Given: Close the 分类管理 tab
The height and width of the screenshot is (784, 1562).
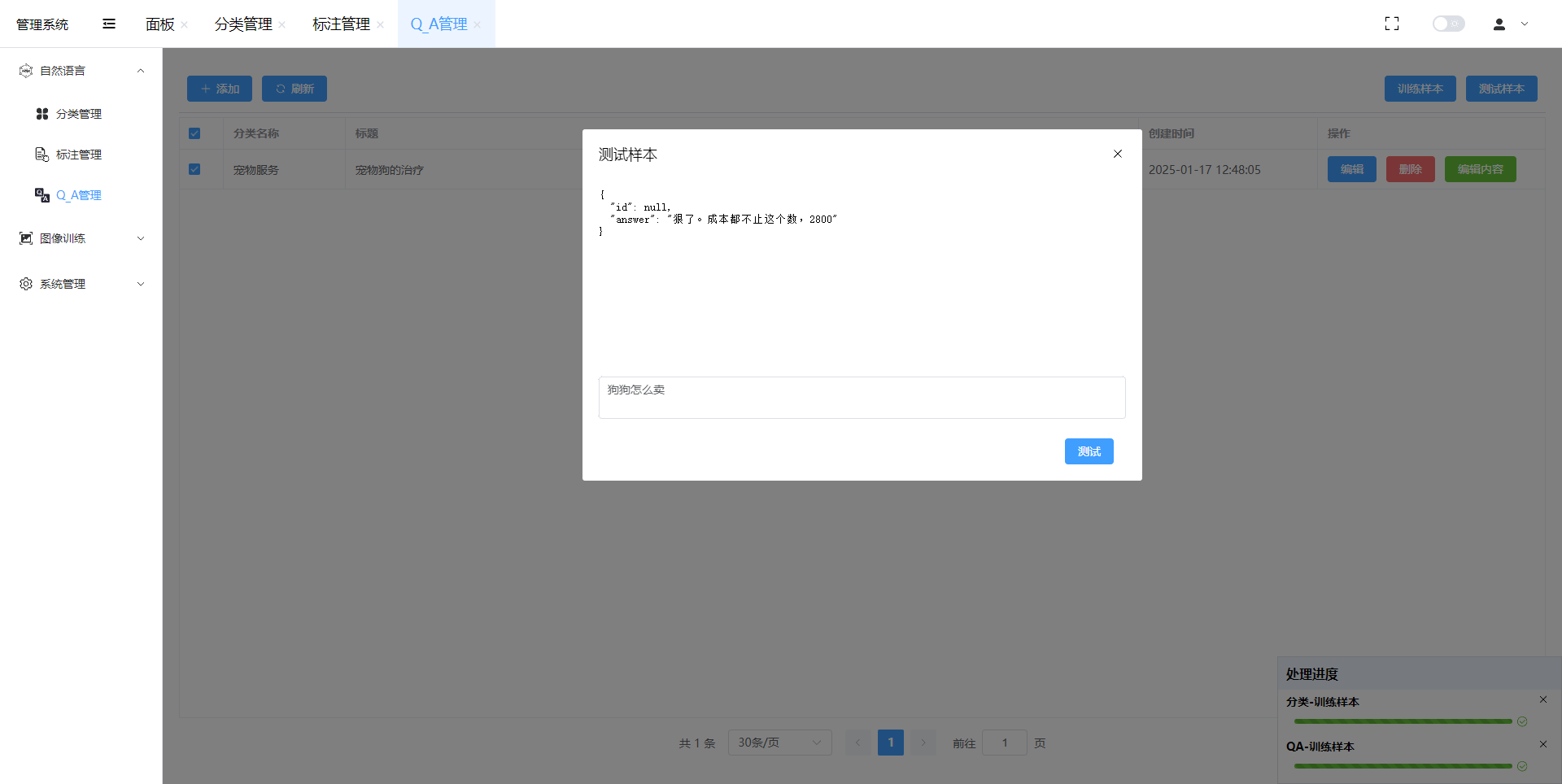Looking at the screenshot, I should pos(282,25).
